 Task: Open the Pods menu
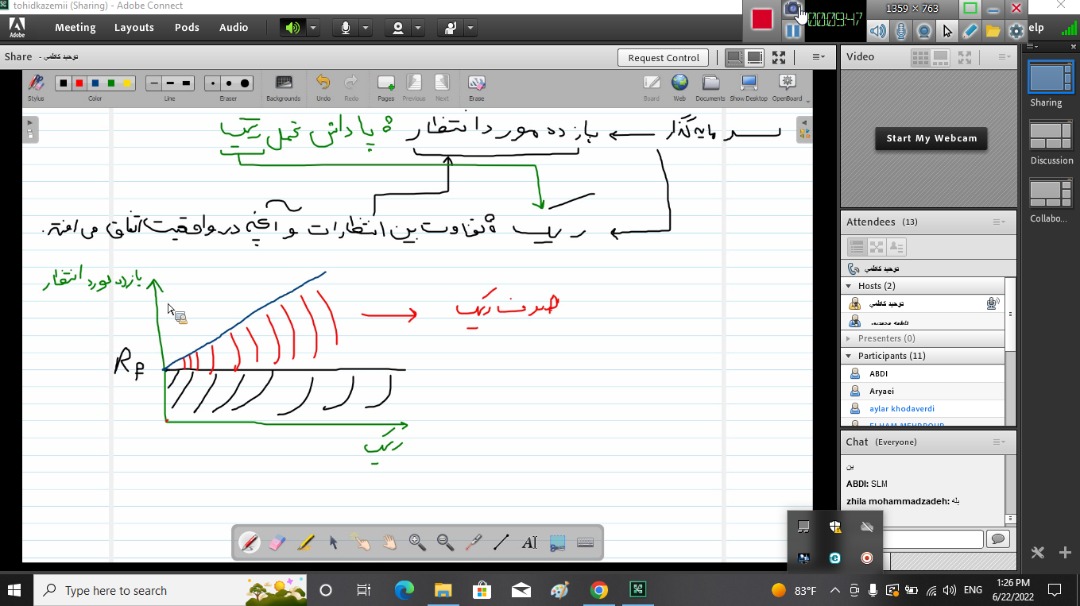pos(187,28)
